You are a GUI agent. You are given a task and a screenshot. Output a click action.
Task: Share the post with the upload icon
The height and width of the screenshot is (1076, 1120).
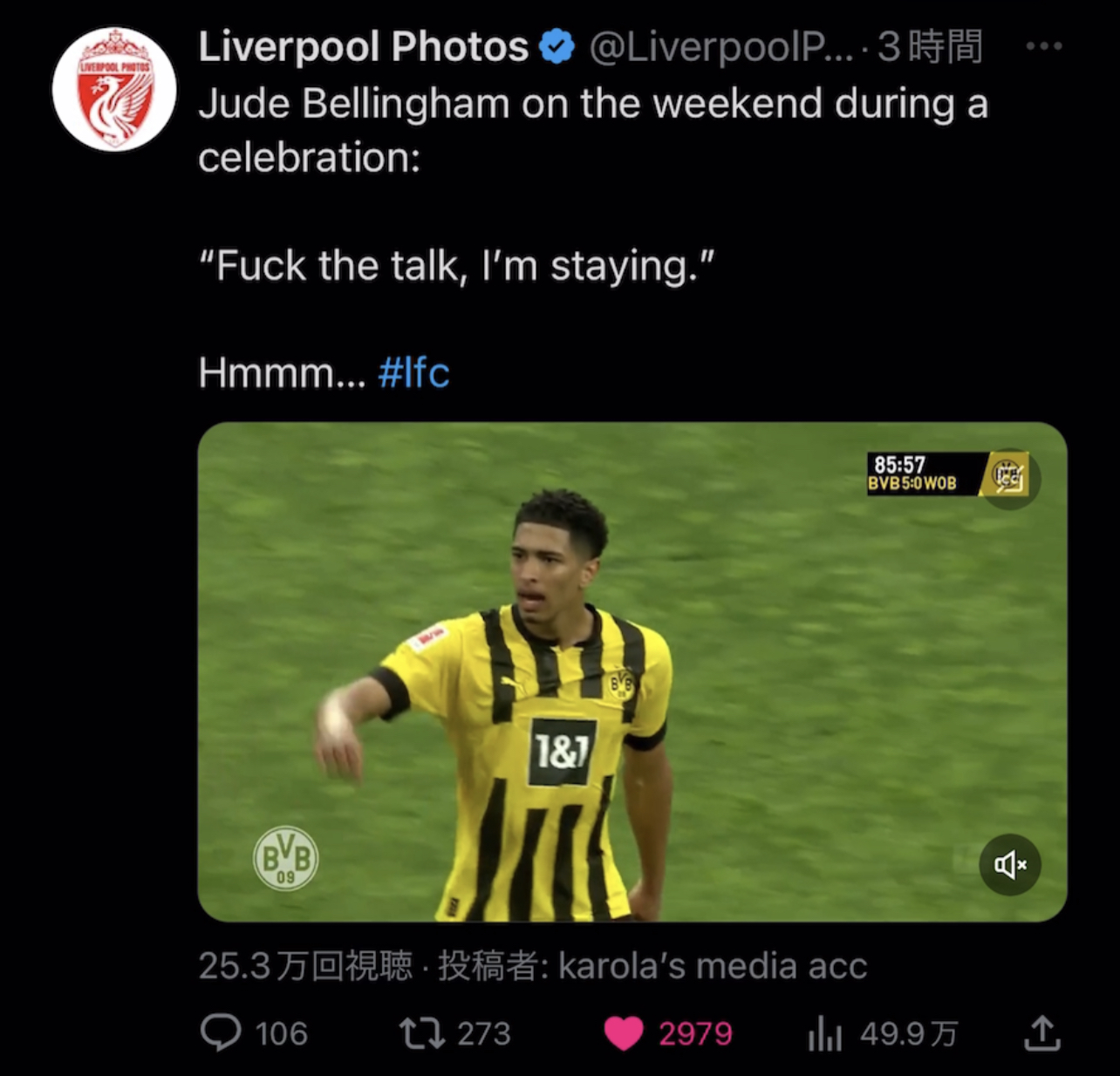click(1041, 1033)
